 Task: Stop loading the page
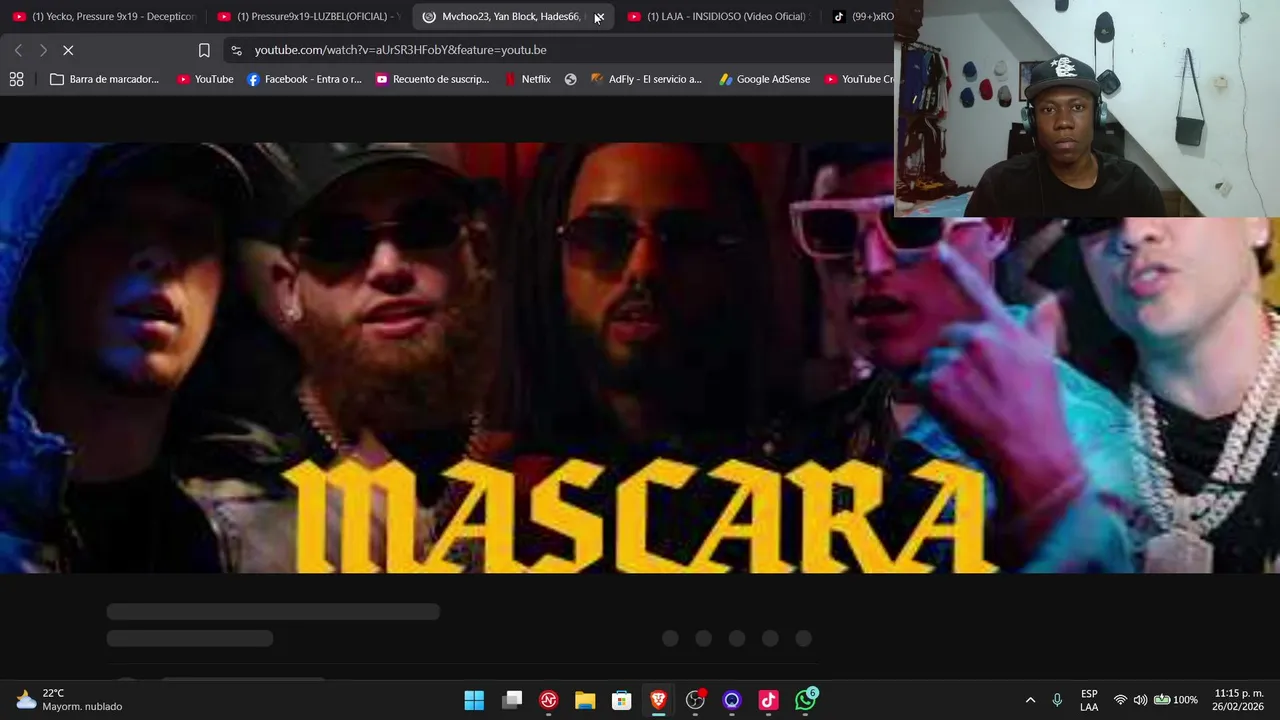68,50
